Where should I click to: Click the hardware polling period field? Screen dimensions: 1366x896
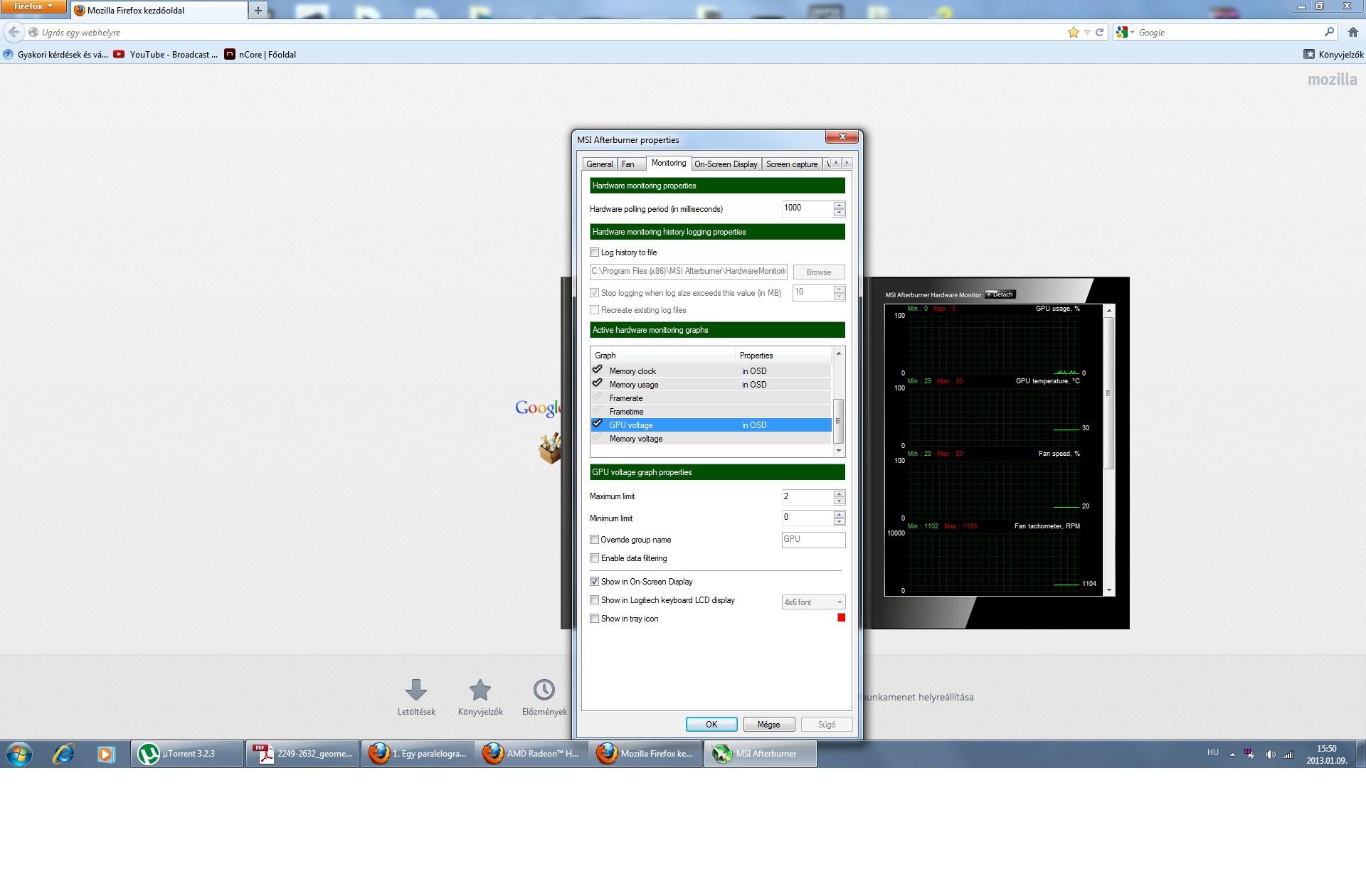[808, 208]
